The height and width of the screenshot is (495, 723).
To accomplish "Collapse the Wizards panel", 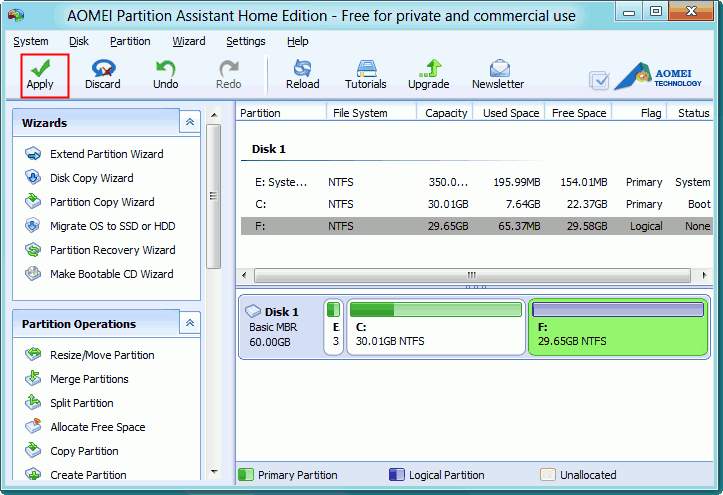I will click(190, 122).
